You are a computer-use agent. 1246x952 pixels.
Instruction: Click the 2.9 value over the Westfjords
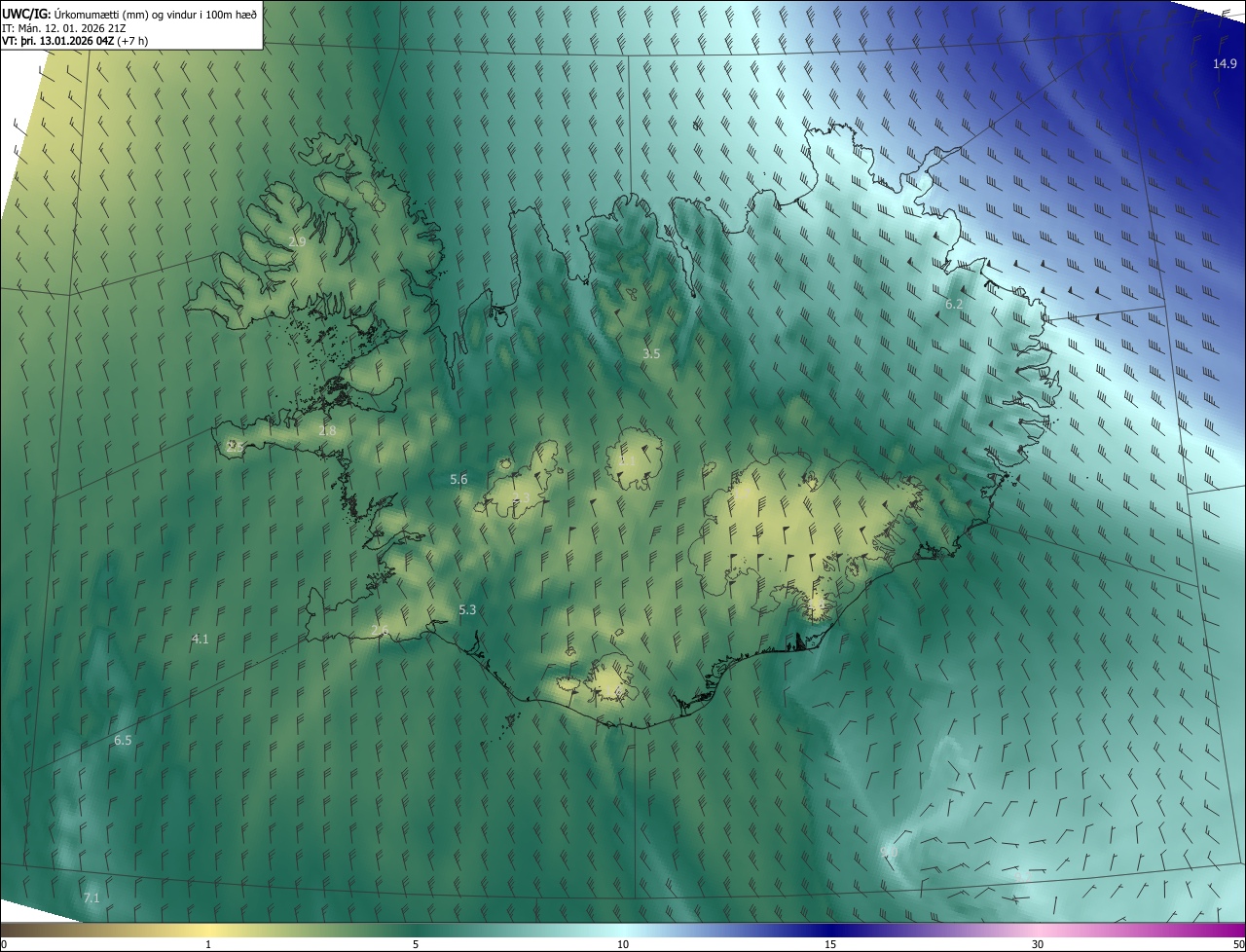[297, 241]
